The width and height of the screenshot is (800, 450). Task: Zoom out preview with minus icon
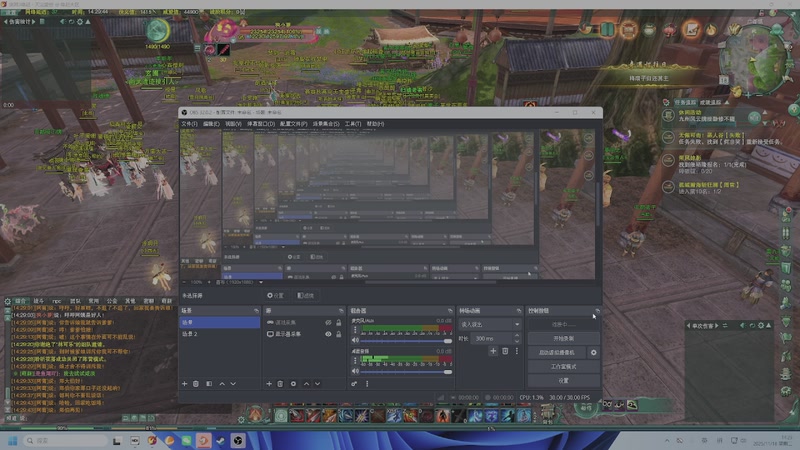[x=185, y=282]
